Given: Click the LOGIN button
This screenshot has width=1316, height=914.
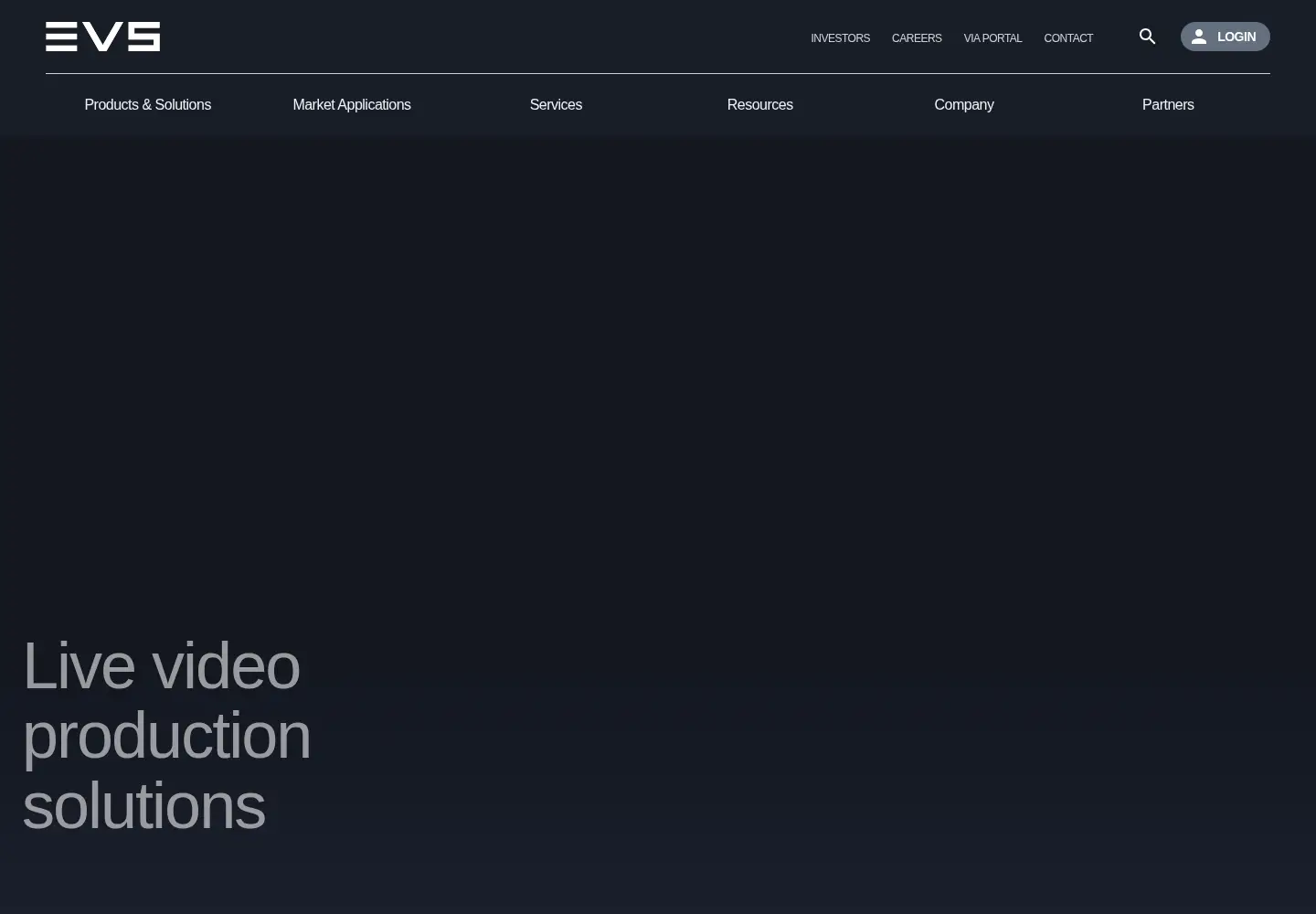Looking at the screenshot, I should point(1225,37).
